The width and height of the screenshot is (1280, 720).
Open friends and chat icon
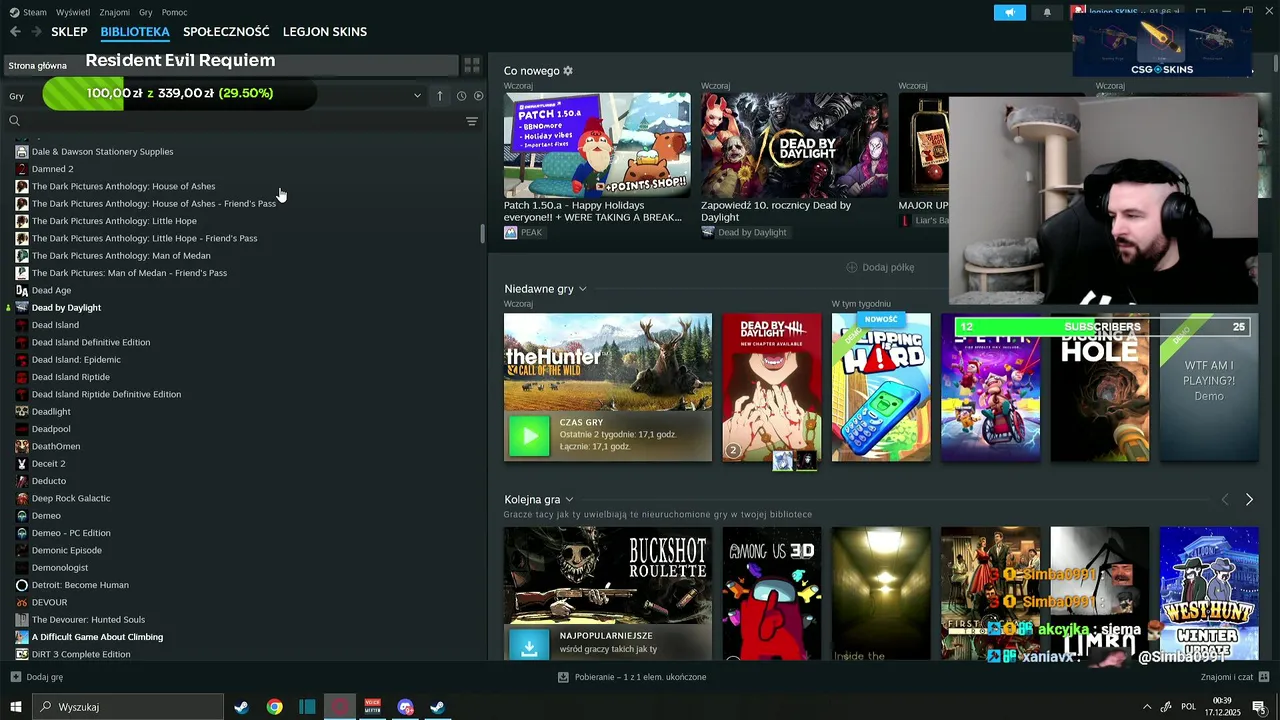tap(1263, 677)
